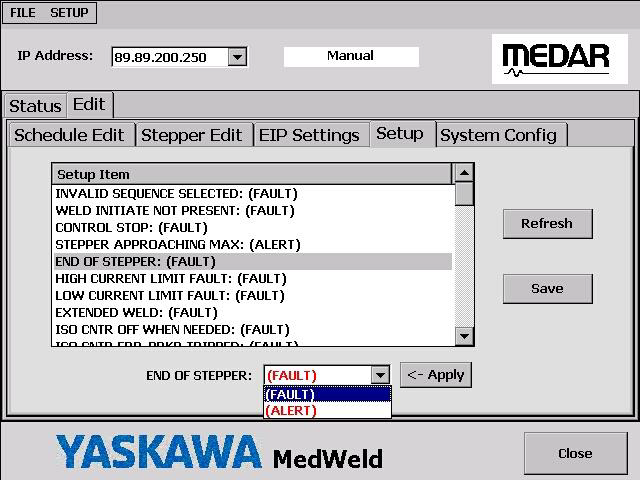This screenshot has height=480, width=640.
Task: Open the FILE menu
Action: point(22,13)
